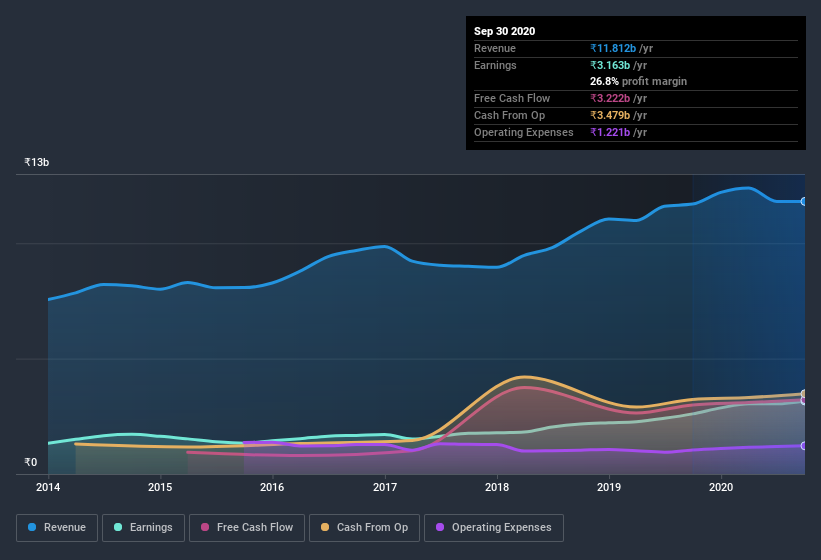The height and width of the screenshot is (560, 821).
Task: Click the 2017 x-axis label
Action: (x=385, y=487)
